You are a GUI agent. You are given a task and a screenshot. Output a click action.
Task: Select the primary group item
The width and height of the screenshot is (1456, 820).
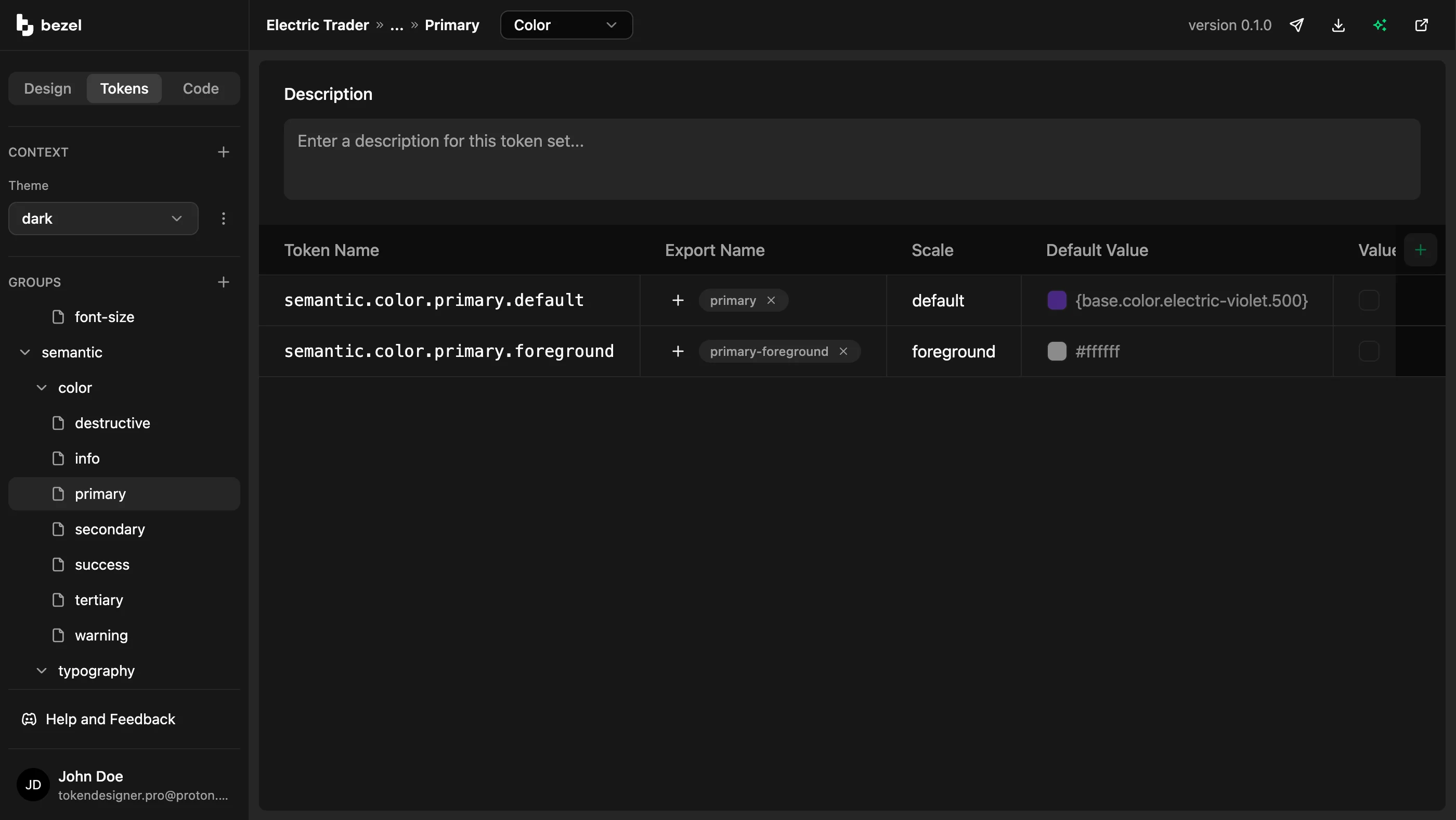124,494
